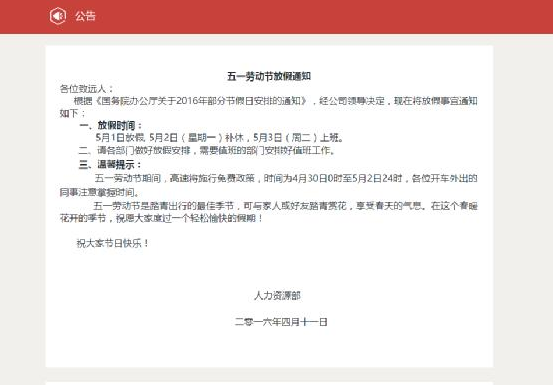Click the line beginning 同事注意掌握时间
The height and width of the screenshot is (386, 556).
[100, 192]
